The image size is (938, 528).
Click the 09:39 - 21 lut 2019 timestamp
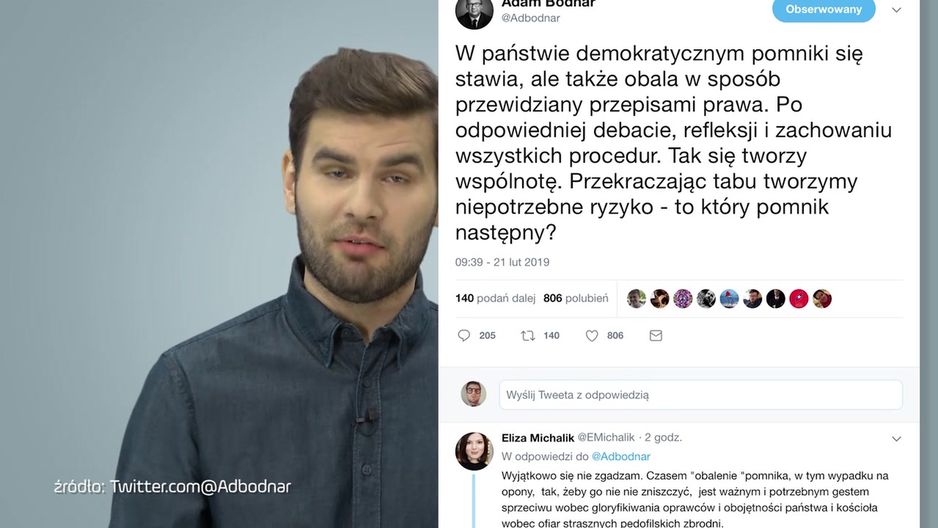tap(502, 262)
